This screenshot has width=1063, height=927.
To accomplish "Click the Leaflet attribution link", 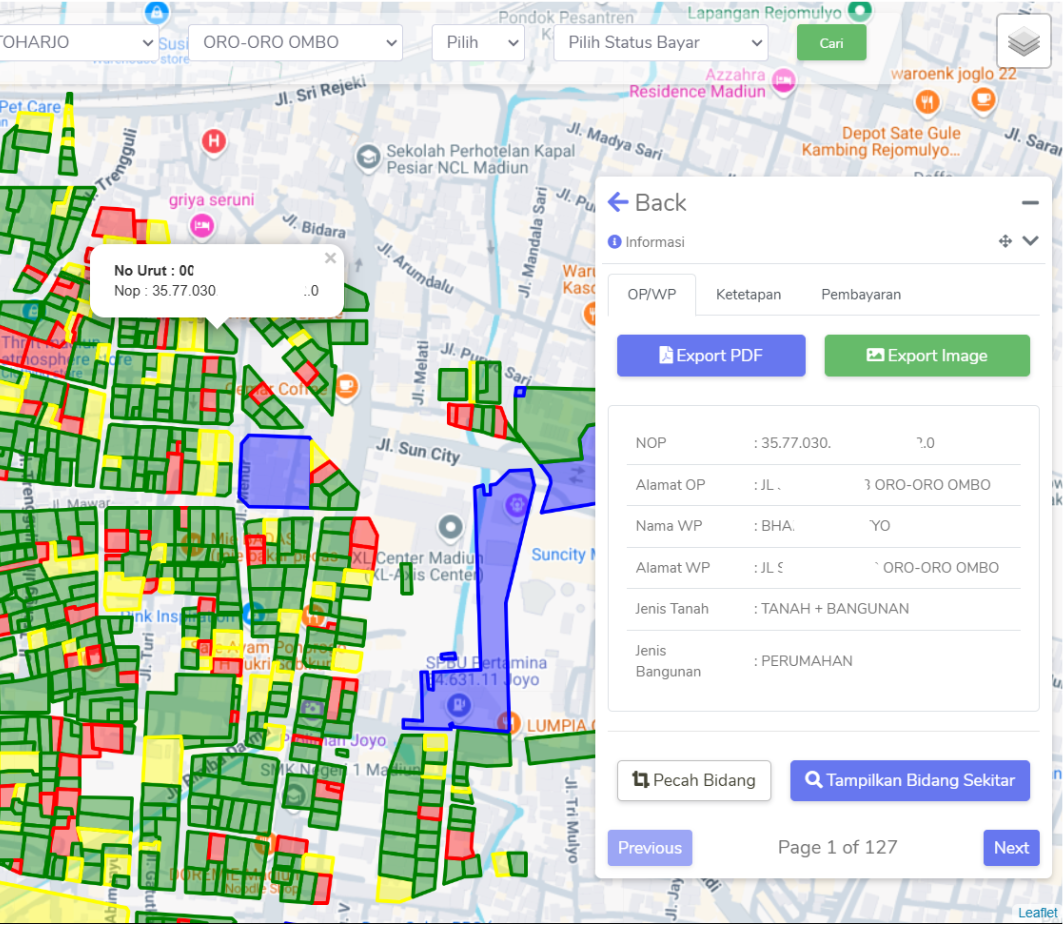I will coord(1037,913).
